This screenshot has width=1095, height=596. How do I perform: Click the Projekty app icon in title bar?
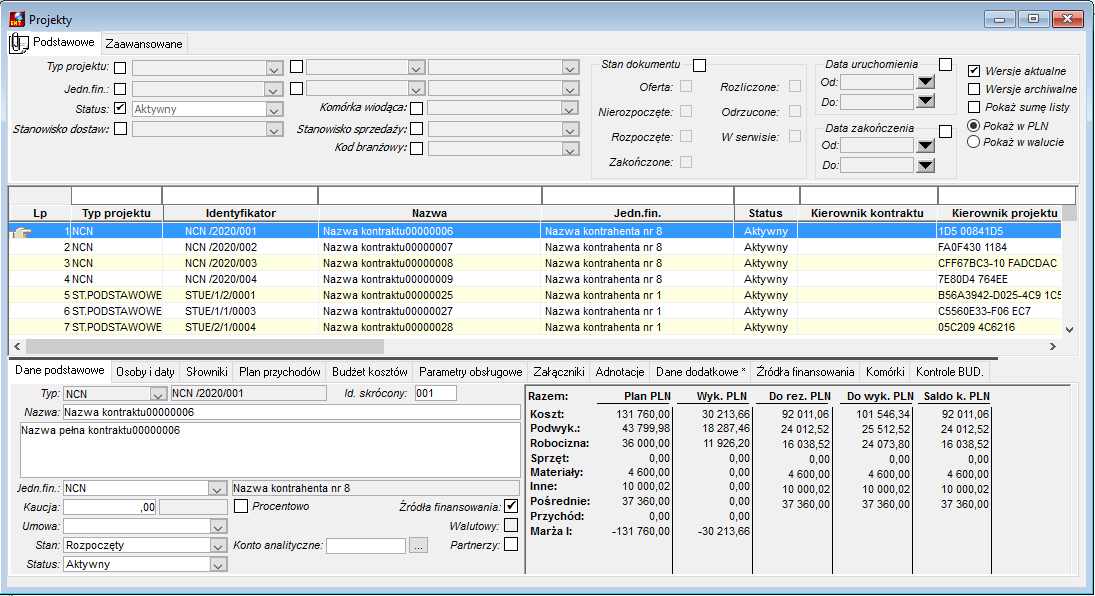click(x=17, y=19)
